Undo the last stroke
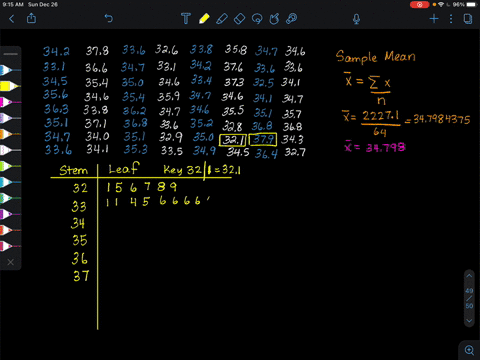Screen dimensions: 480x360 pos(109,18)
